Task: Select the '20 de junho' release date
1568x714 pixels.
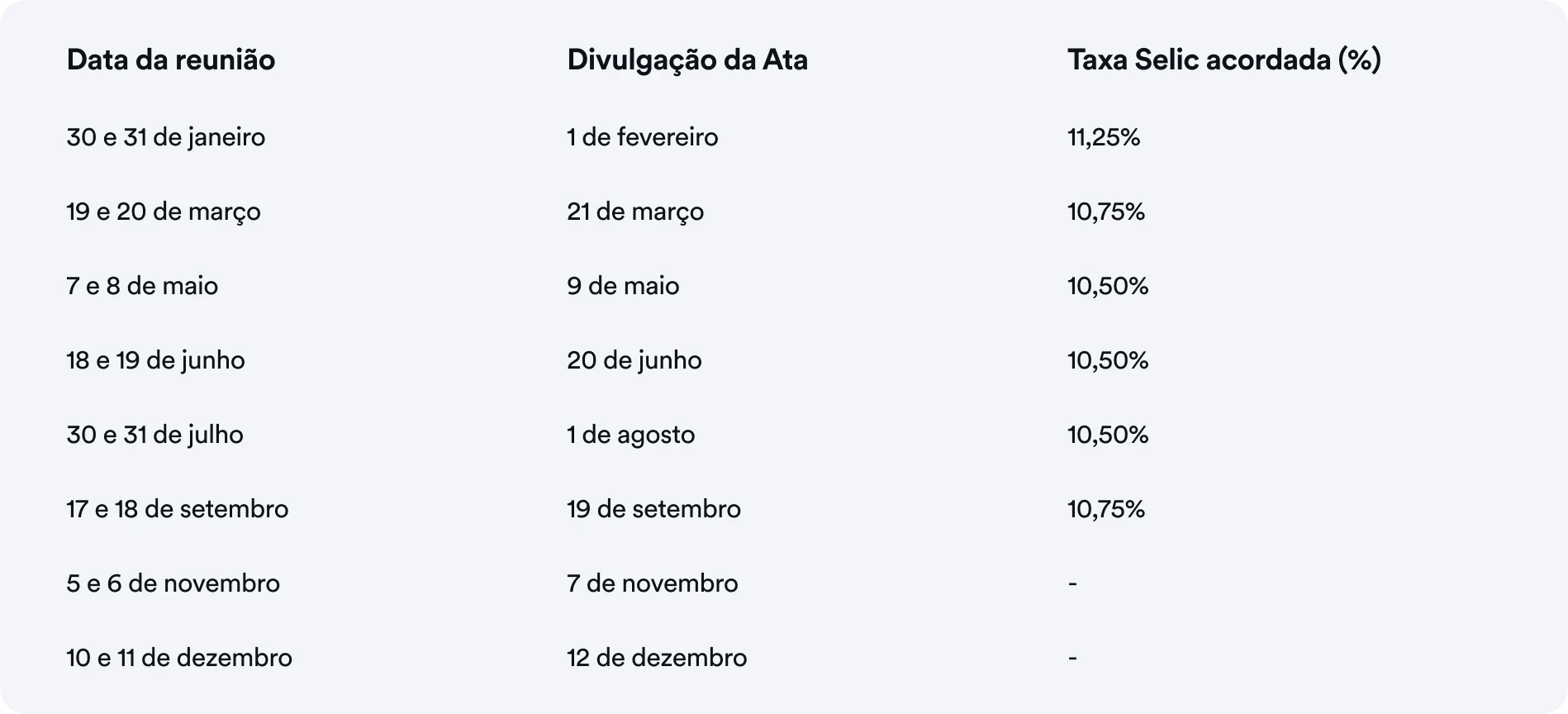Action: [634, 360]
